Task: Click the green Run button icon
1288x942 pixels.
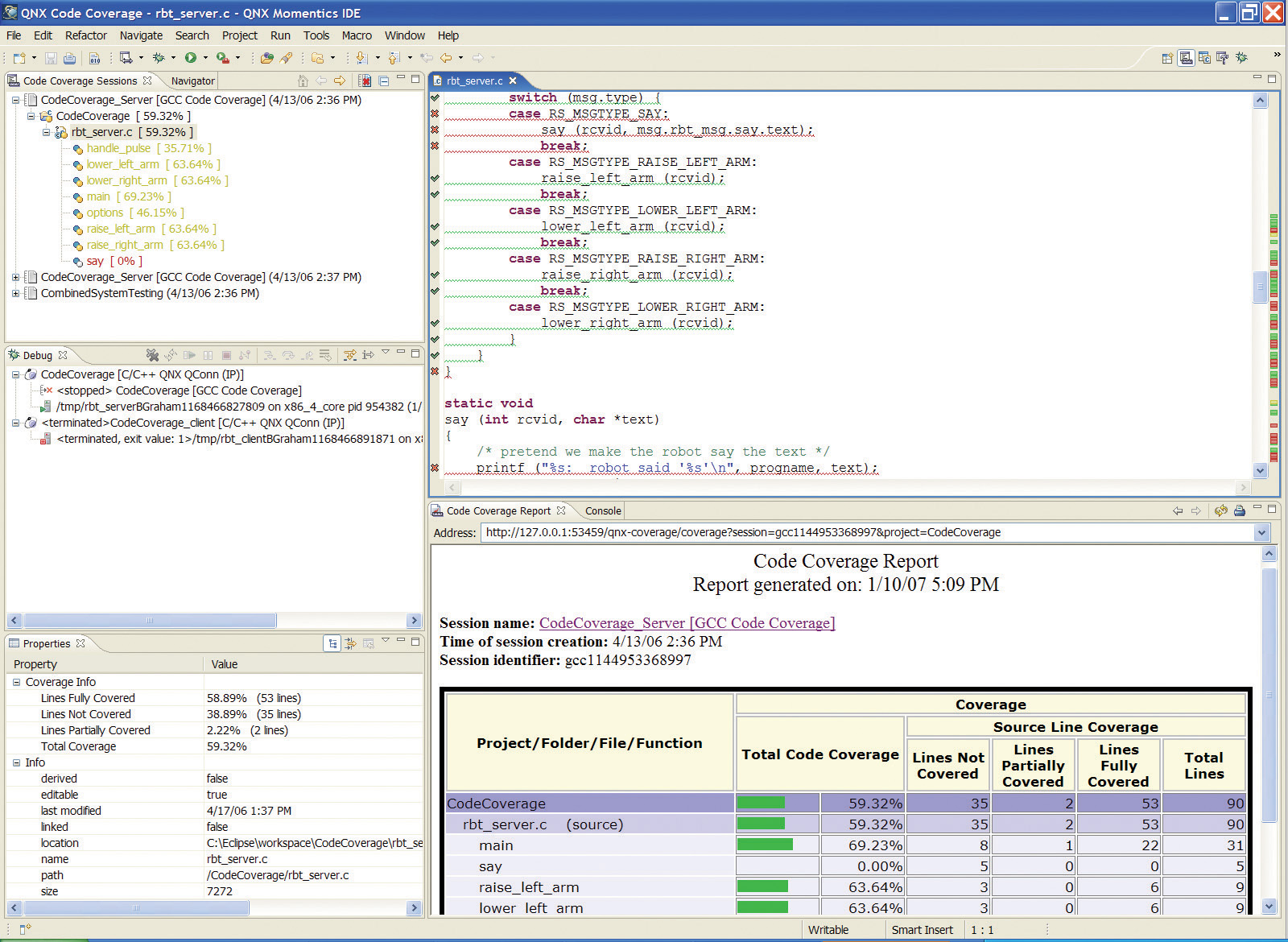Action: [191, 58]
